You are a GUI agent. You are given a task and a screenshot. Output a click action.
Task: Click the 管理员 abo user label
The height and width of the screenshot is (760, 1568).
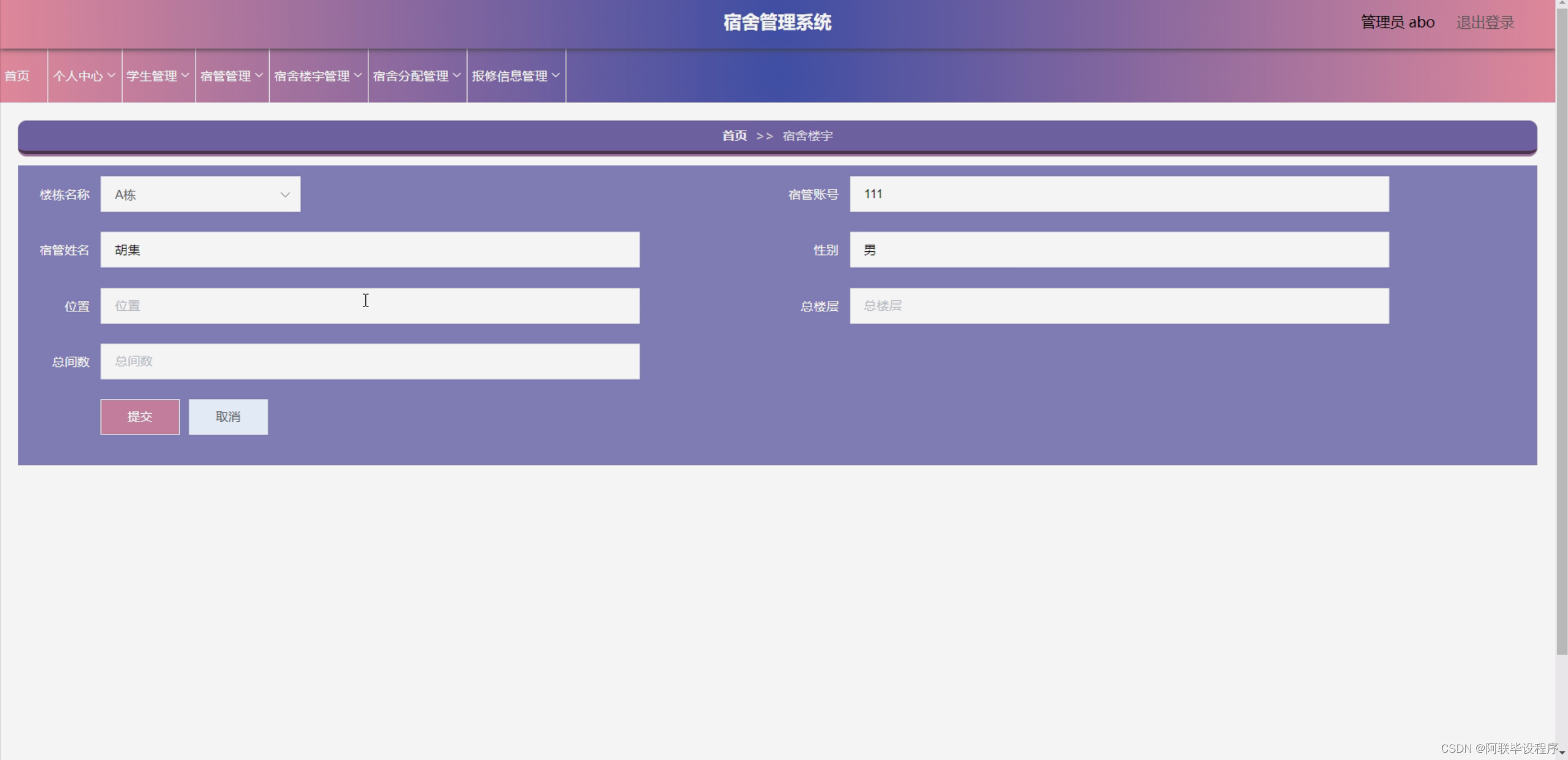click(1397, 23)
